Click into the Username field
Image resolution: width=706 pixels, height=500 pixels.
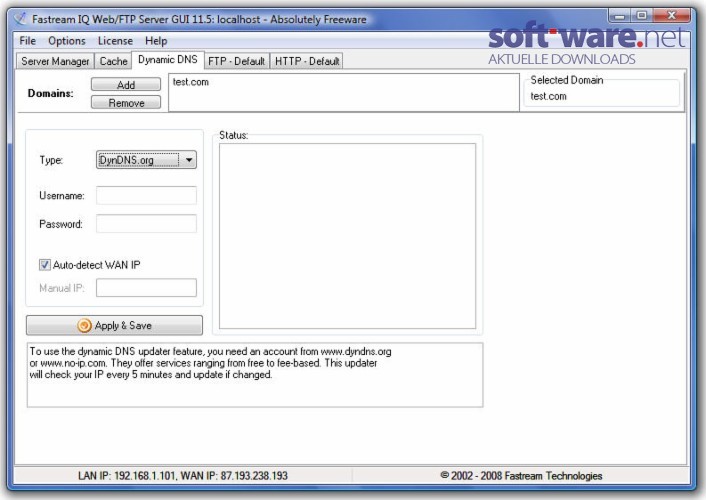(146, 195)
